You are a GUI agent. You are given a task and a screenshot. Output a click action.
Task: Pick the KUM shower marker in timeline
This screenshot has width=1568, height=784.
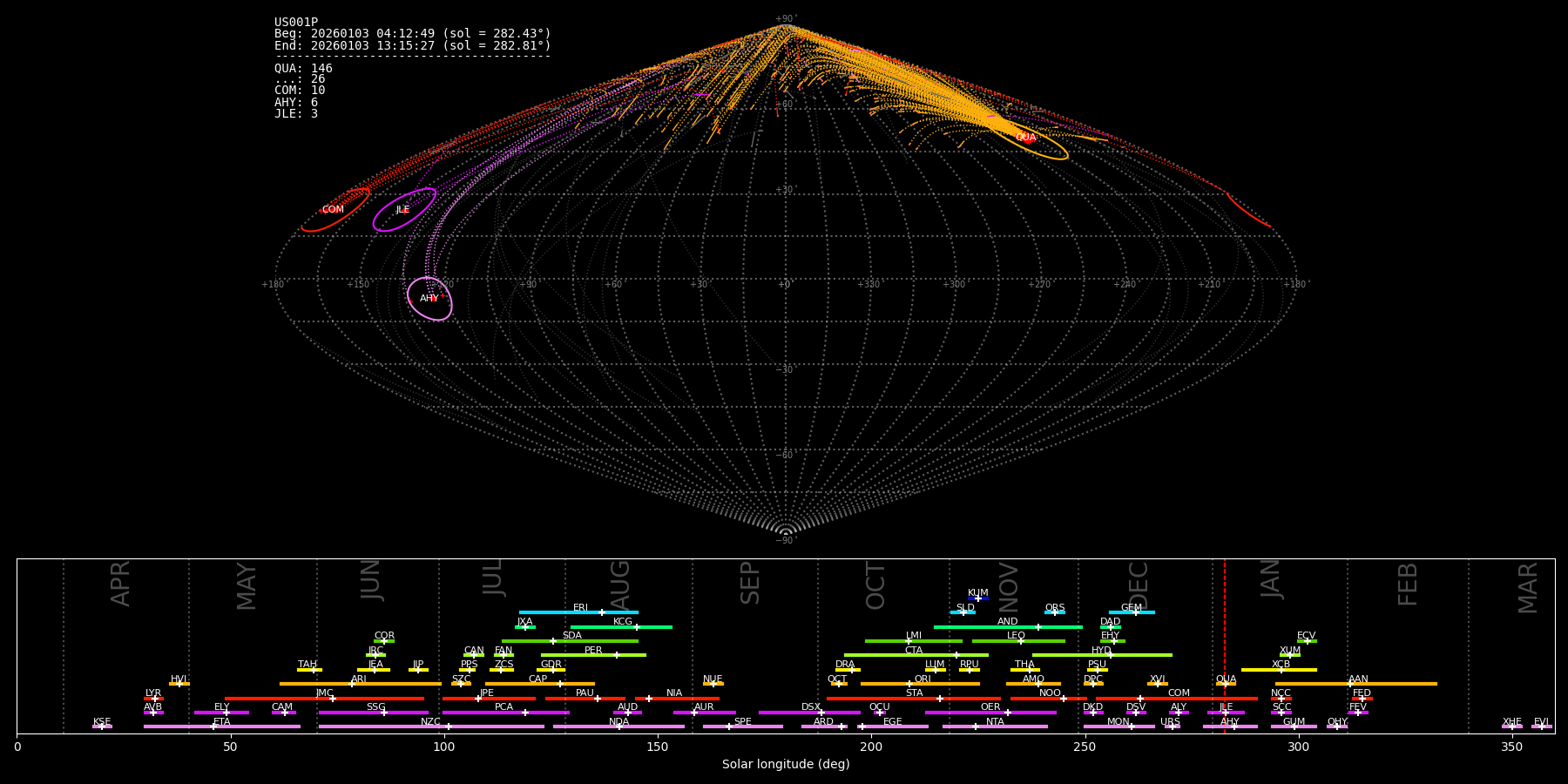(977, 598)
